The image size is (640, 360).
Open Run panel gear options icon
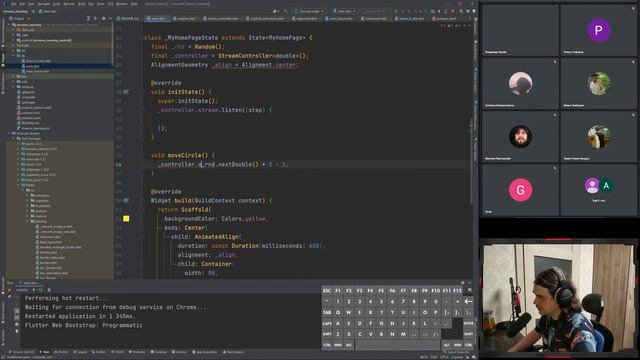coord(462,282)
